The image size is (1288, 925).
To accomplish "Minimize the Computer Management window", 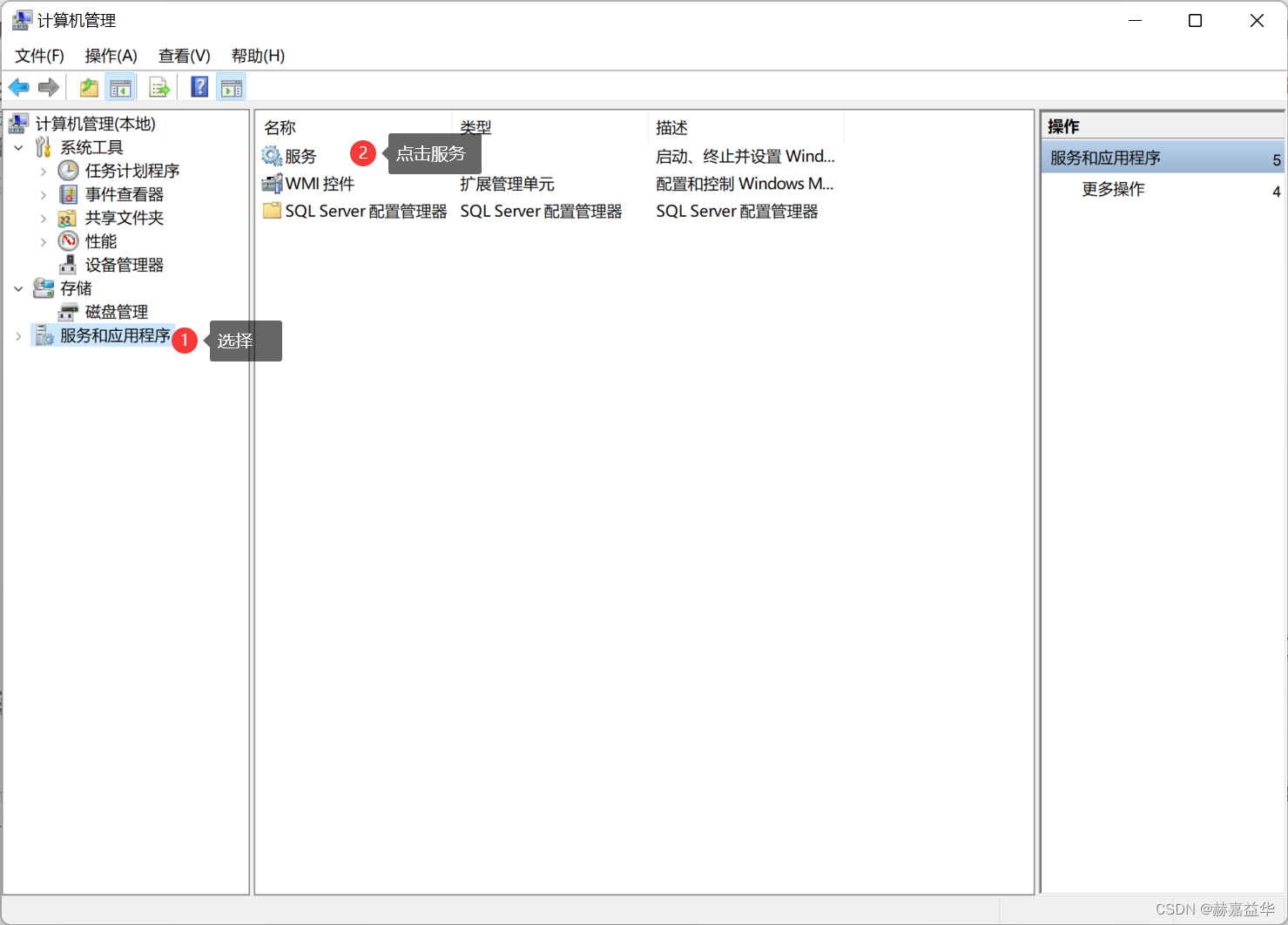I will pyautogui.click(x=1135, y=20).
